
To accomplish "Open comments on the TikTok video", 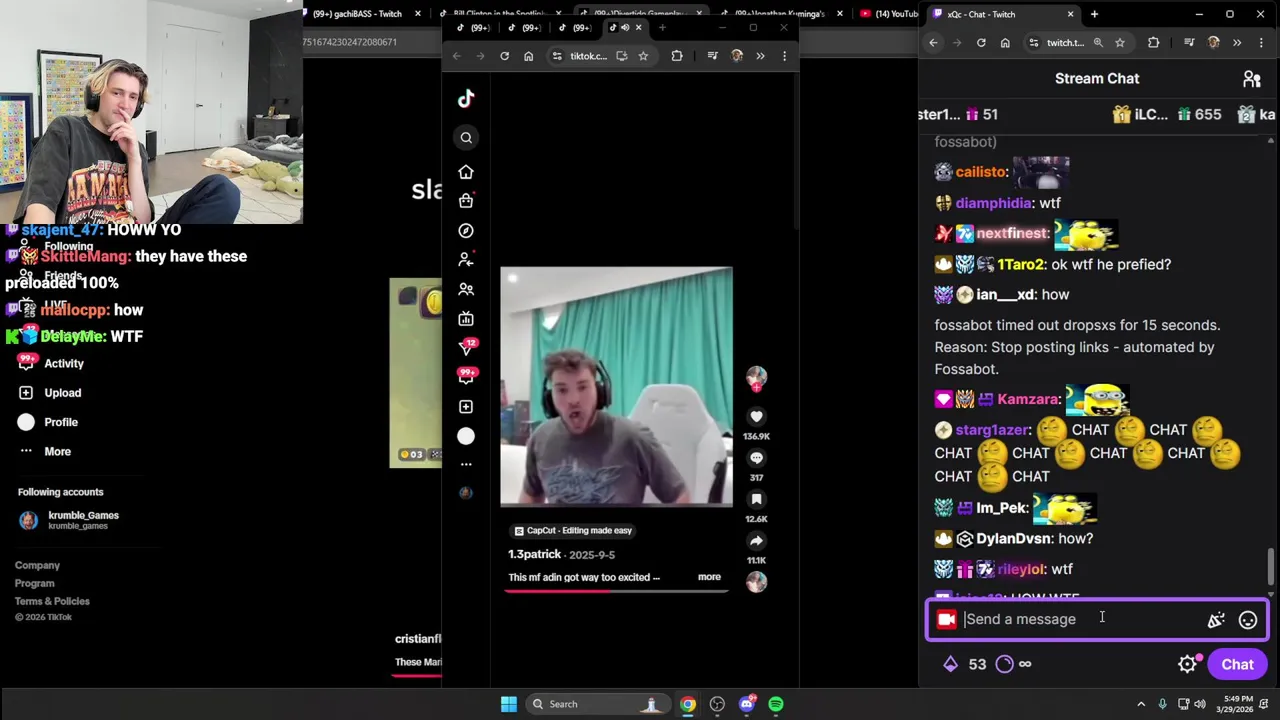I will click(757, 458).
